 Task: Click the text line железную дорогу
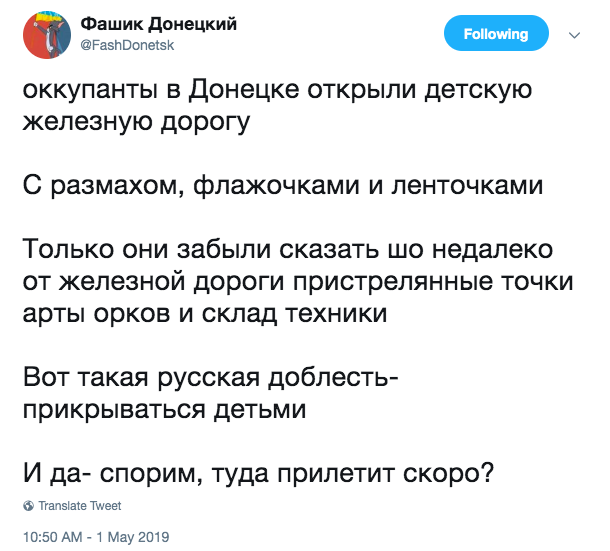click(x=136, y=122)
